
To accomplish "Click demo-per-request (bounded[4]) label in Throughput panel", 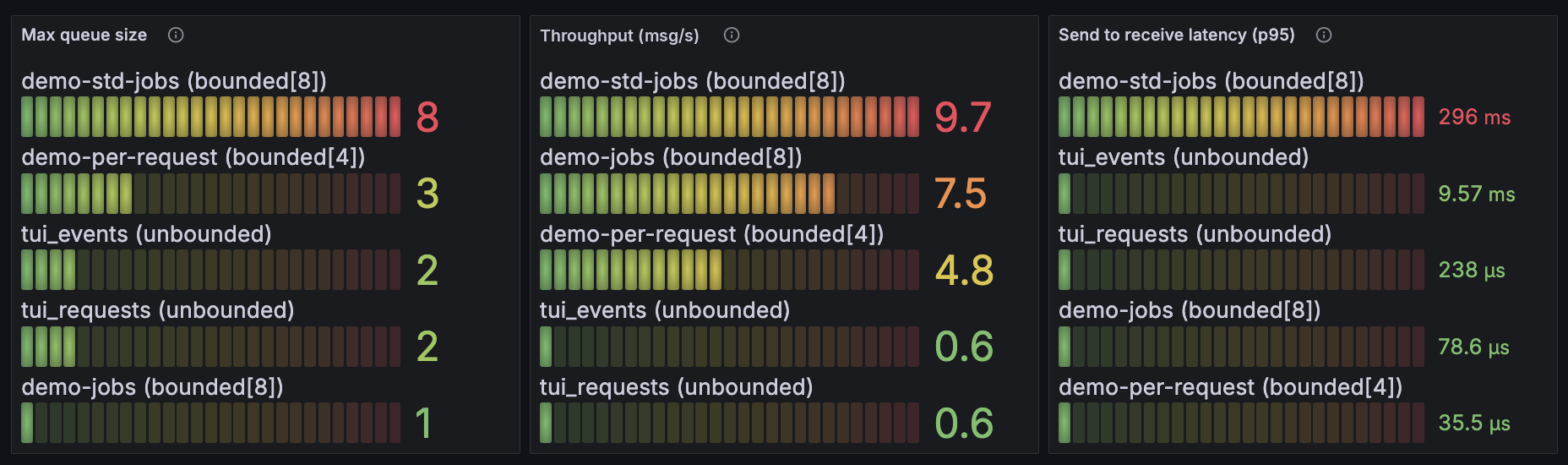I will (712, 234).
